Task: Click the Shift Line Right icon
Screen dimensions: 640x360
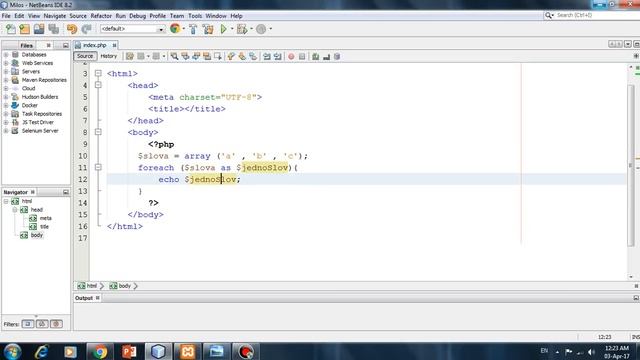Action: pos(278,57)
